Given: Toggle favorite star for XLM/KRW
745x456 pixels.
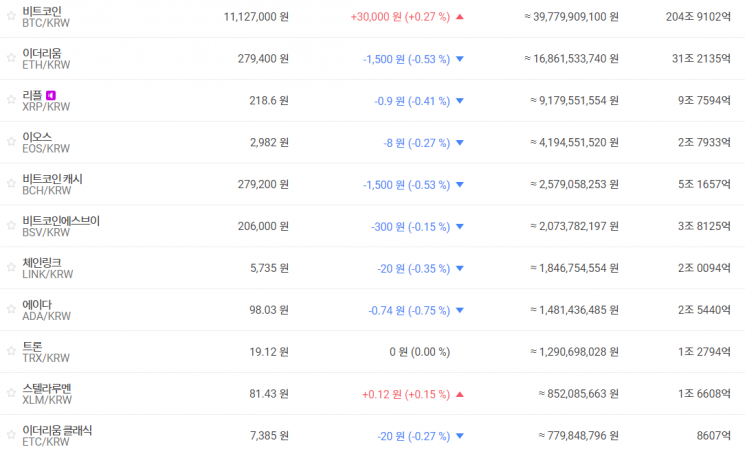Looking at the screenshot, I should pos(11,393).
